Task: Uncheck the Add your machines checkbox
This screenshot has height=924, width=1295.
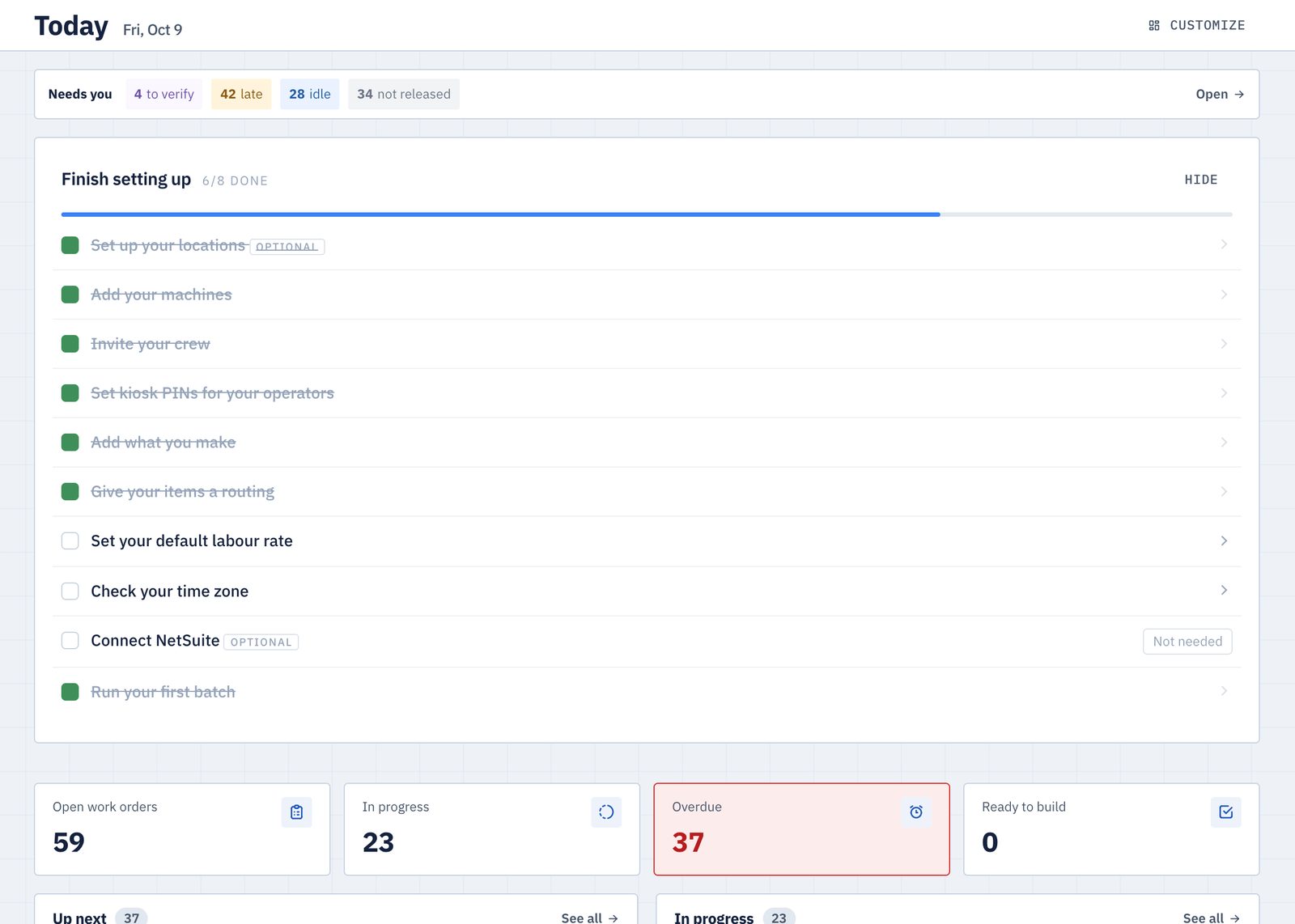Action: click(x=70, y=295)
